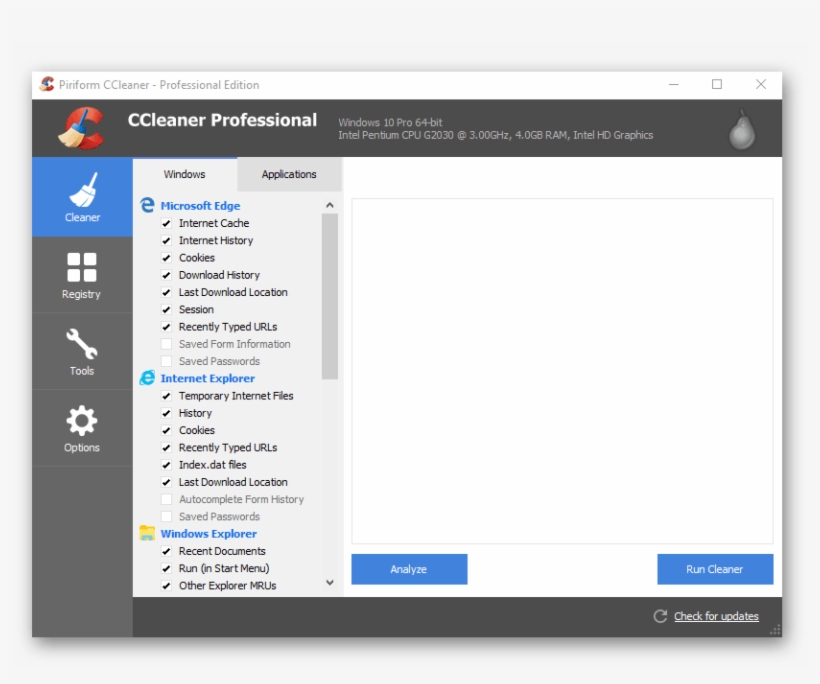The image size is (820, 684).
Task: Click the Microsoft Edge group icon
Action: (x=147, y=205)
